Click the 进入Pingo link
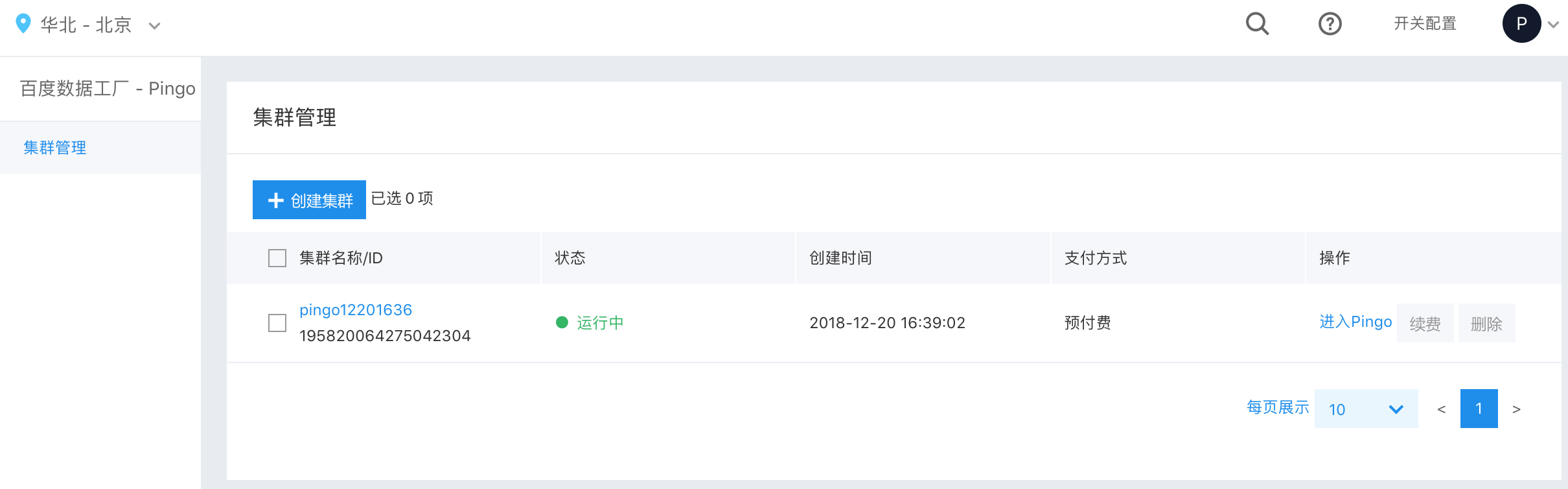Image resolution: width=1568 pixels, height=489 pixels. click(x=1355, y=322)
